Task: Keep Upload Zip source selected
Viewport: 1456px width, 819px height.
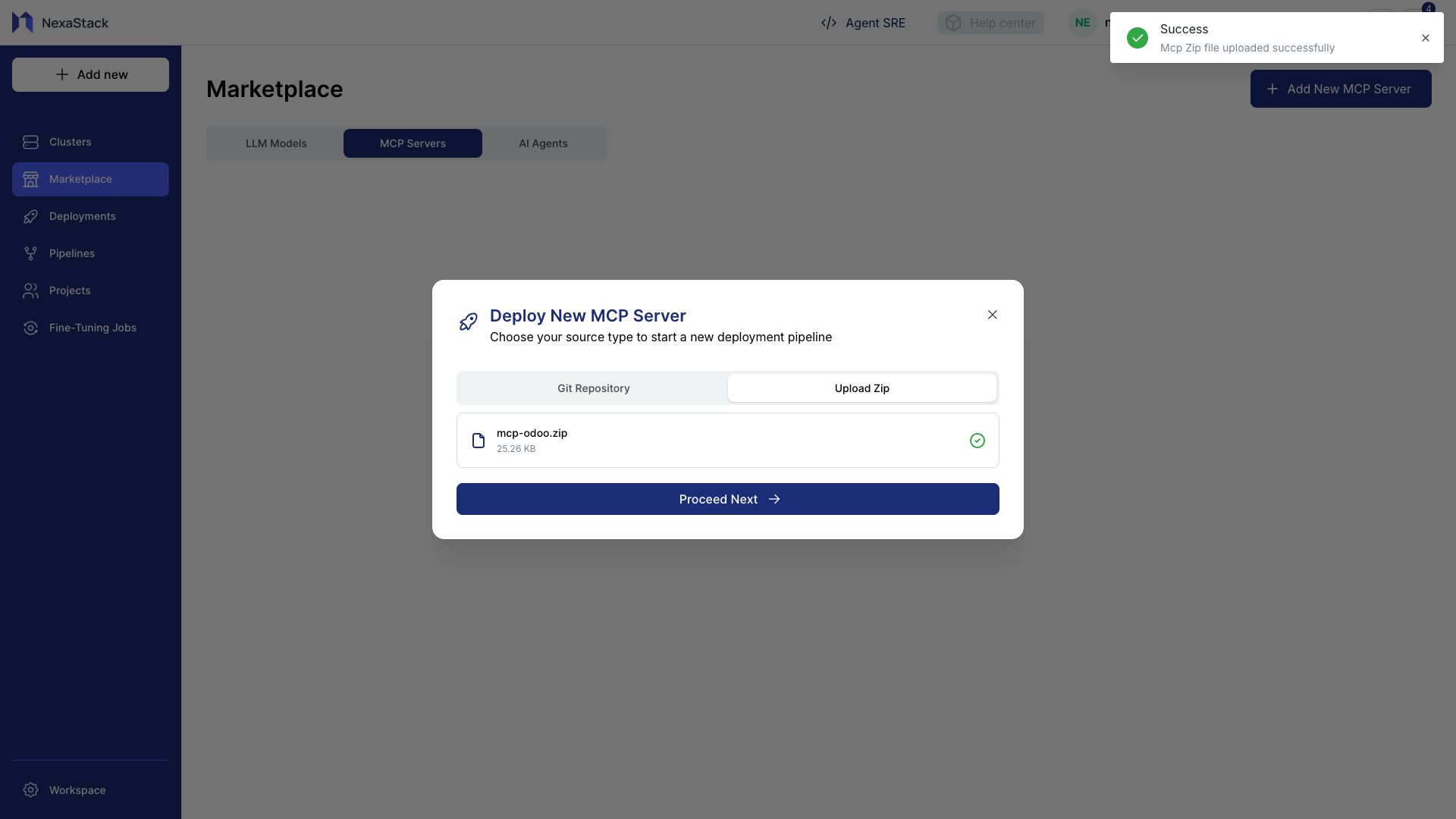Action: pos(861,388)
